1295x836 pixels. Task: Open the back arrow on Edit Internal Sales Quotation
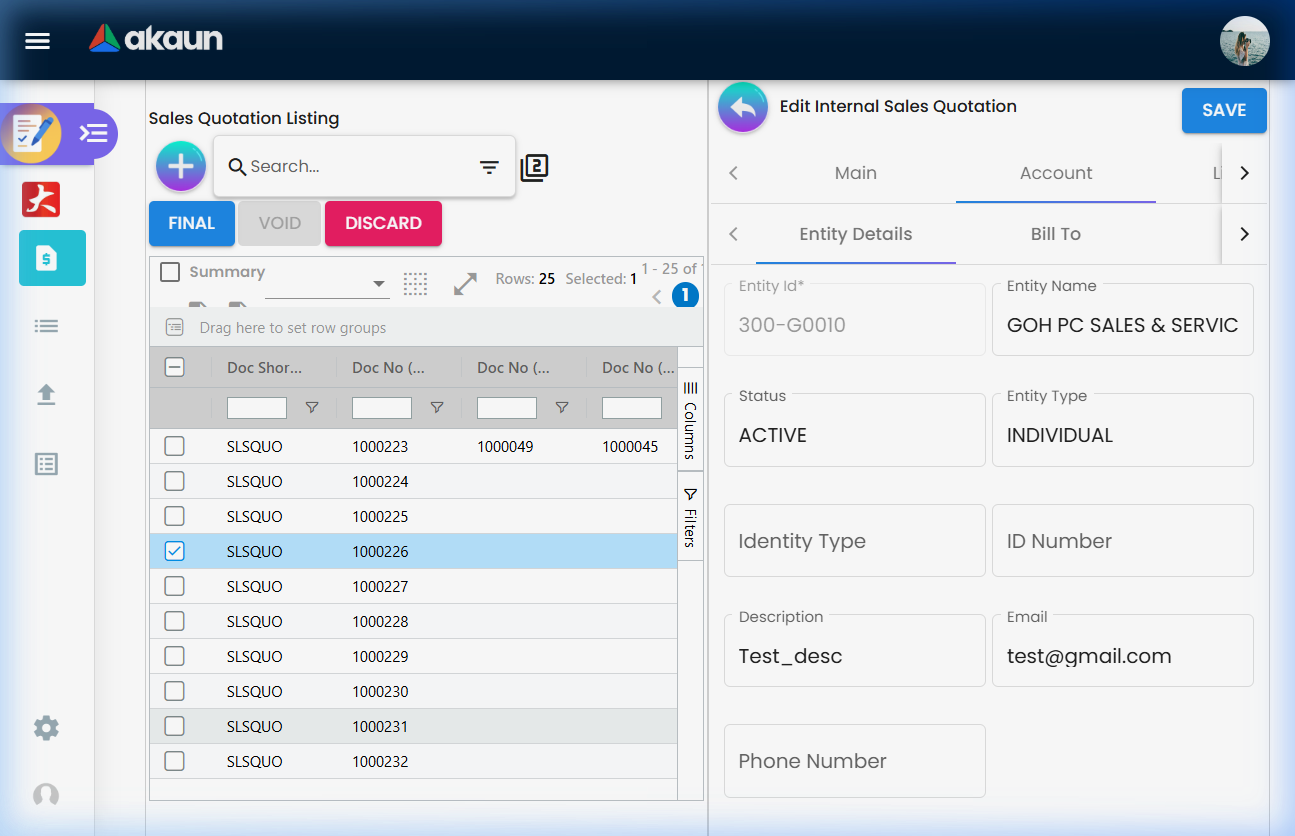pos(742,106)
